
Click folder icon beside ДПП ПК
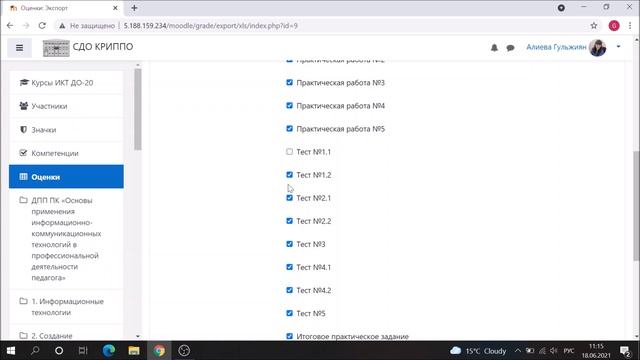23,200
